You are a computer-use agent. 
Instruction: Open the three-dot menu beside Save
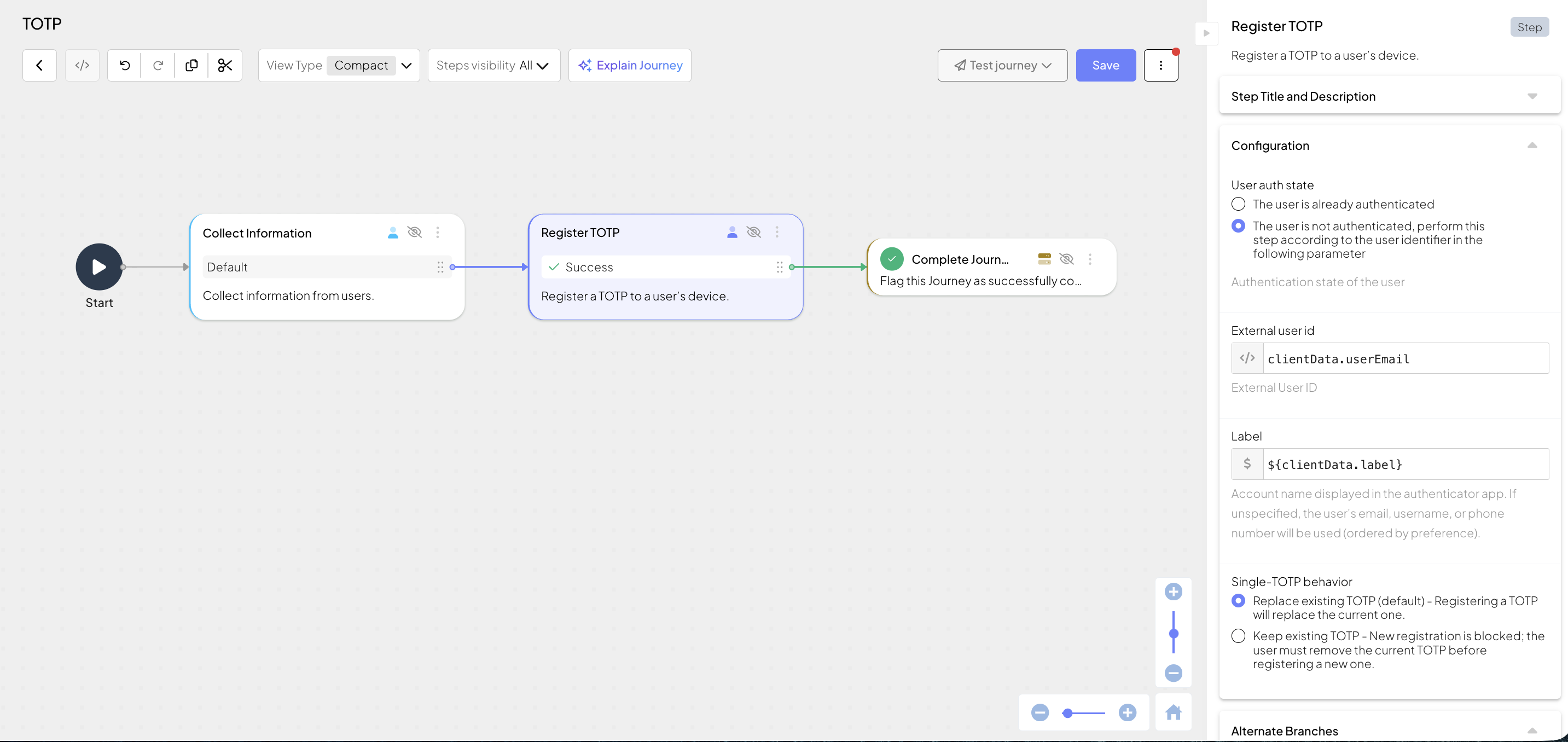[x=1161, y=65]
